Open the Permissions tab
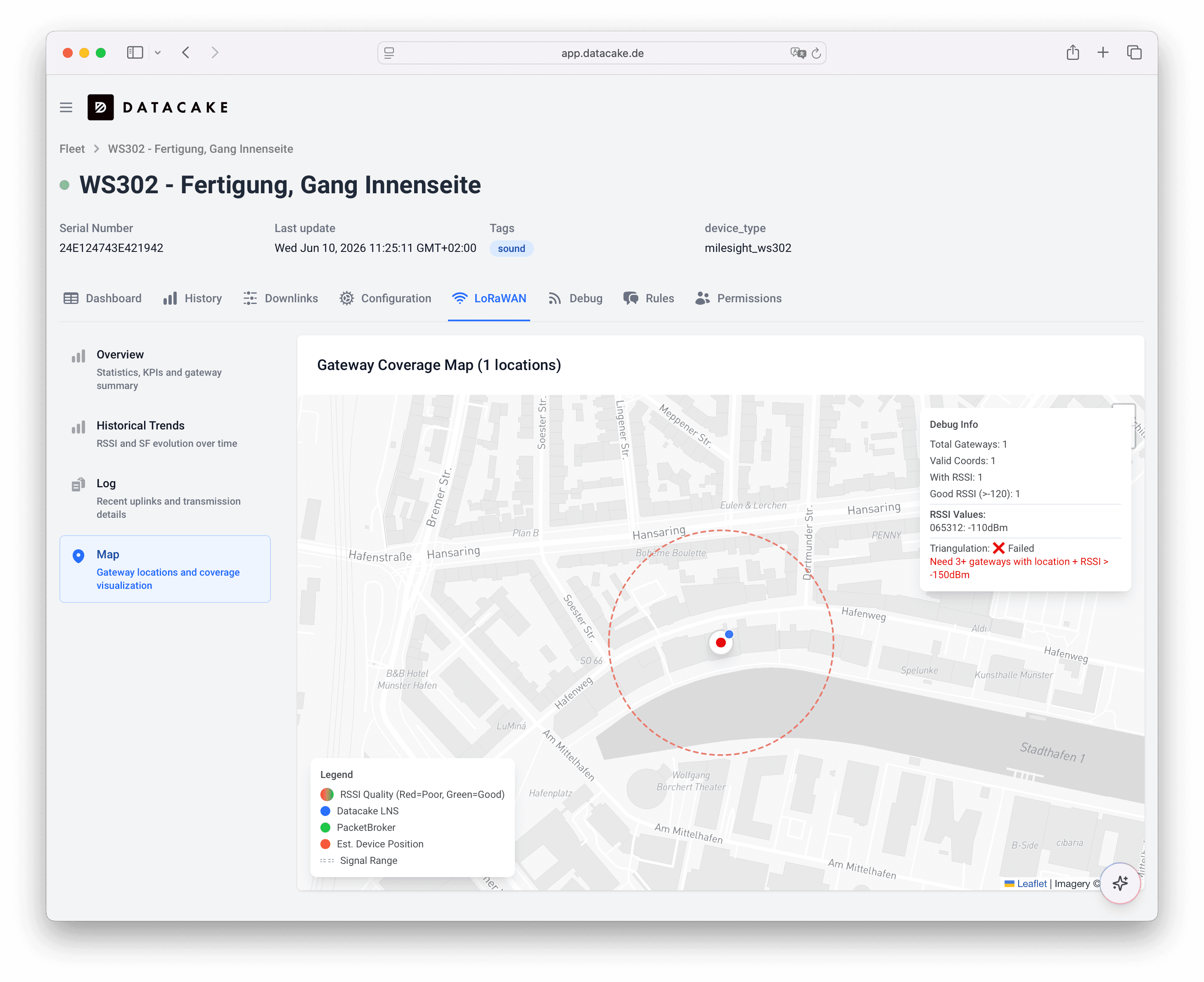The width and height of the screenshot is (1204, 982). point(739,298)
